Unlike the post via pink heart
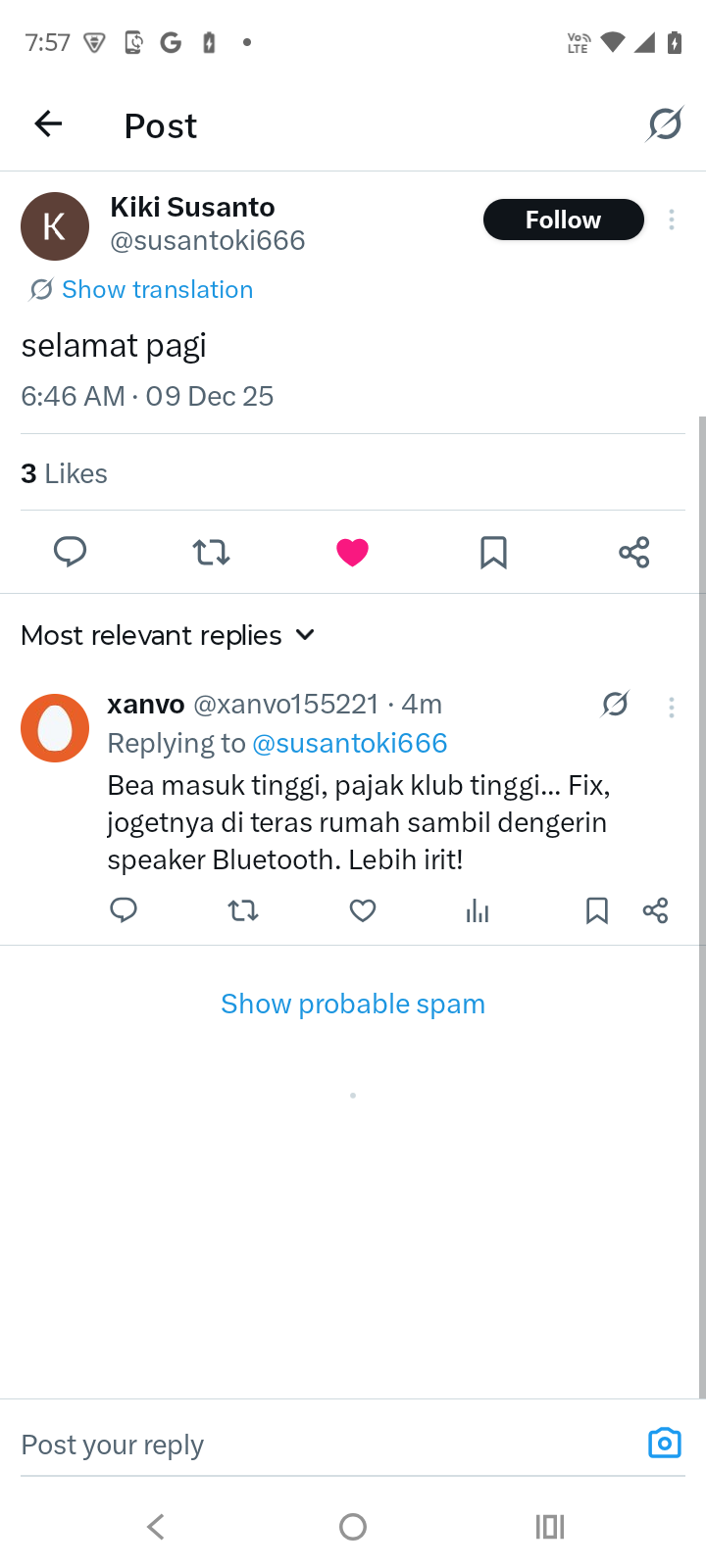 point(352,553)
